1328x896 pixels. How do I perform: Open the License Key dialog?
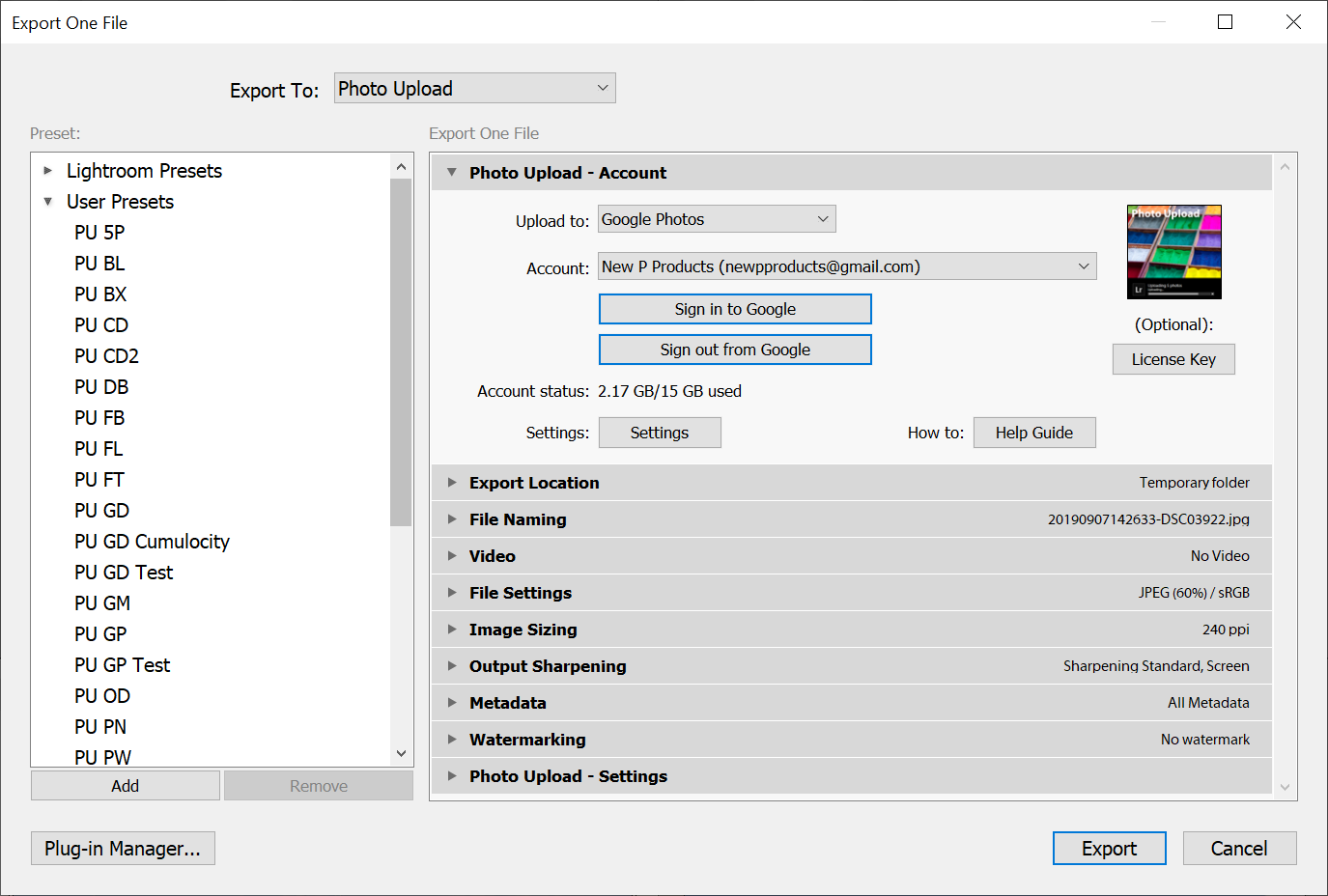[1173, 359]
